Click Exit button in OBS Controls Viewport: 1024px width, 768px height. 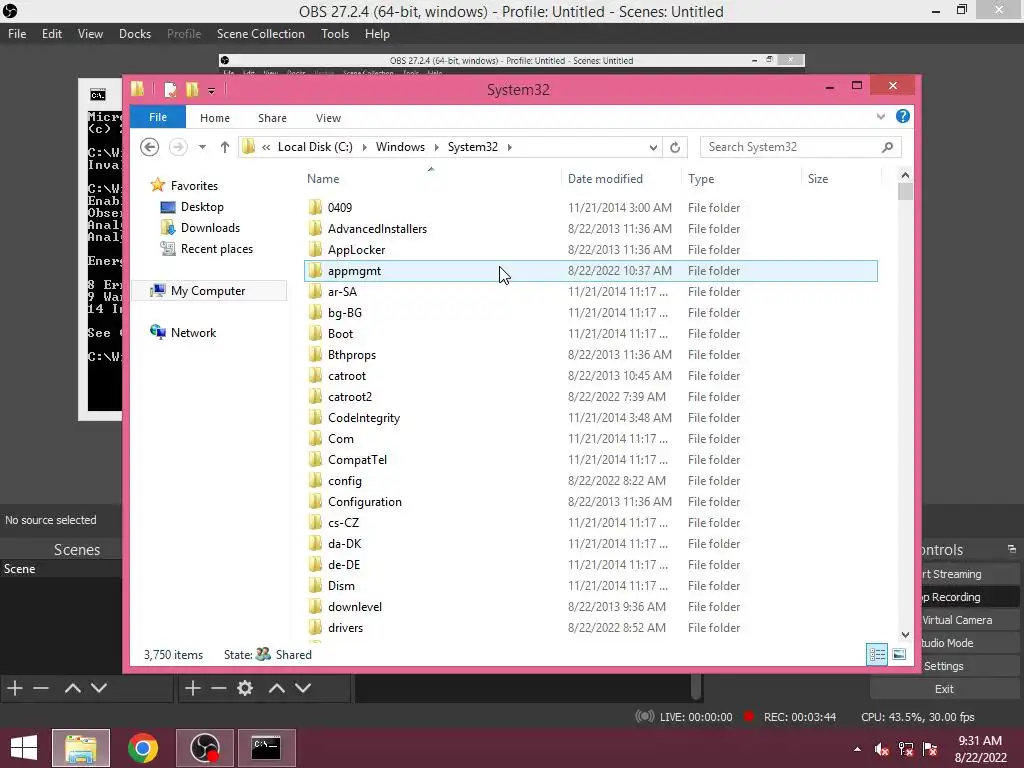944,689
